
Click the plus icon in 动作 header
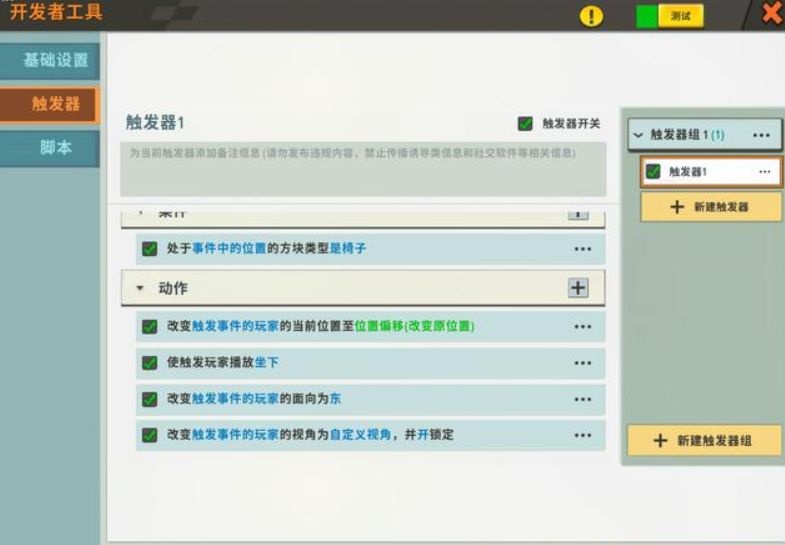point(578,288)
